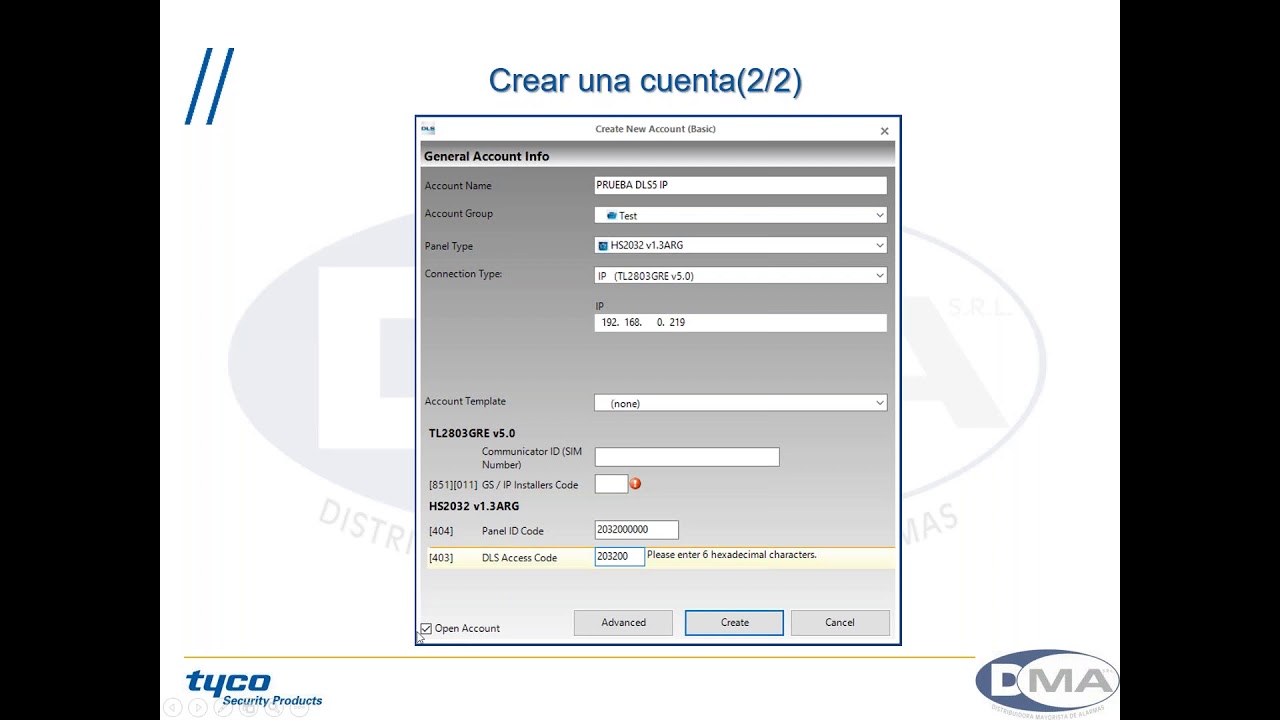Click the HS2032 v1.3ARG section heading
Image resolution: width=1280 pixels, height=720 pixels.
[474, 506]
